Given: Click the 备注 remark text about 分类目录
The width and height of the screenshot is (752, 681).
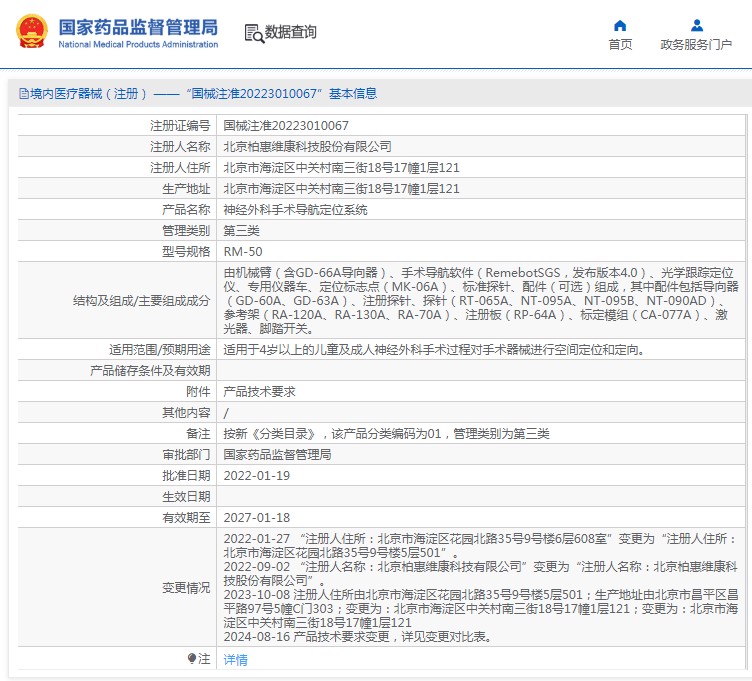Looking at the screenshot, I should pyautogui.click(x=387, y=434).
